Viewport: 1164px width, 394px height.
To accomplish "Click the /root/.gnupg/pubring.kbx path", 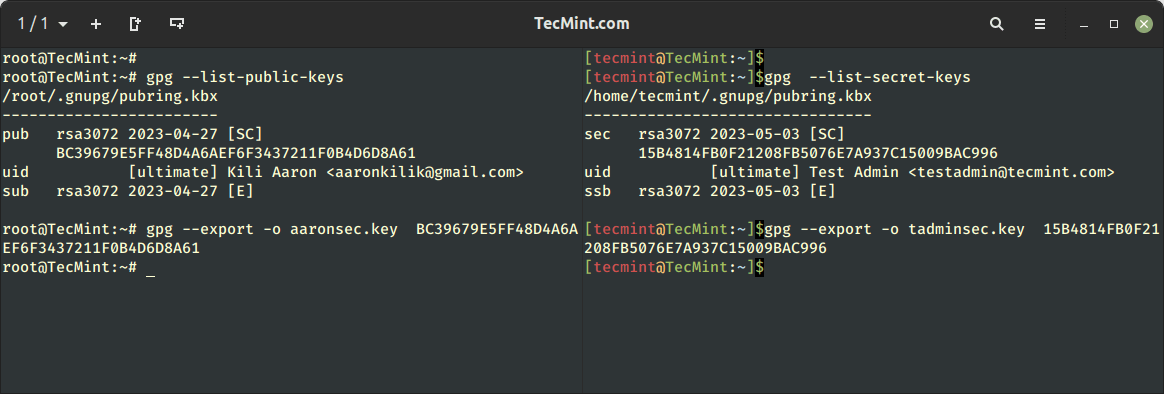I will click(x=110, y=96).
